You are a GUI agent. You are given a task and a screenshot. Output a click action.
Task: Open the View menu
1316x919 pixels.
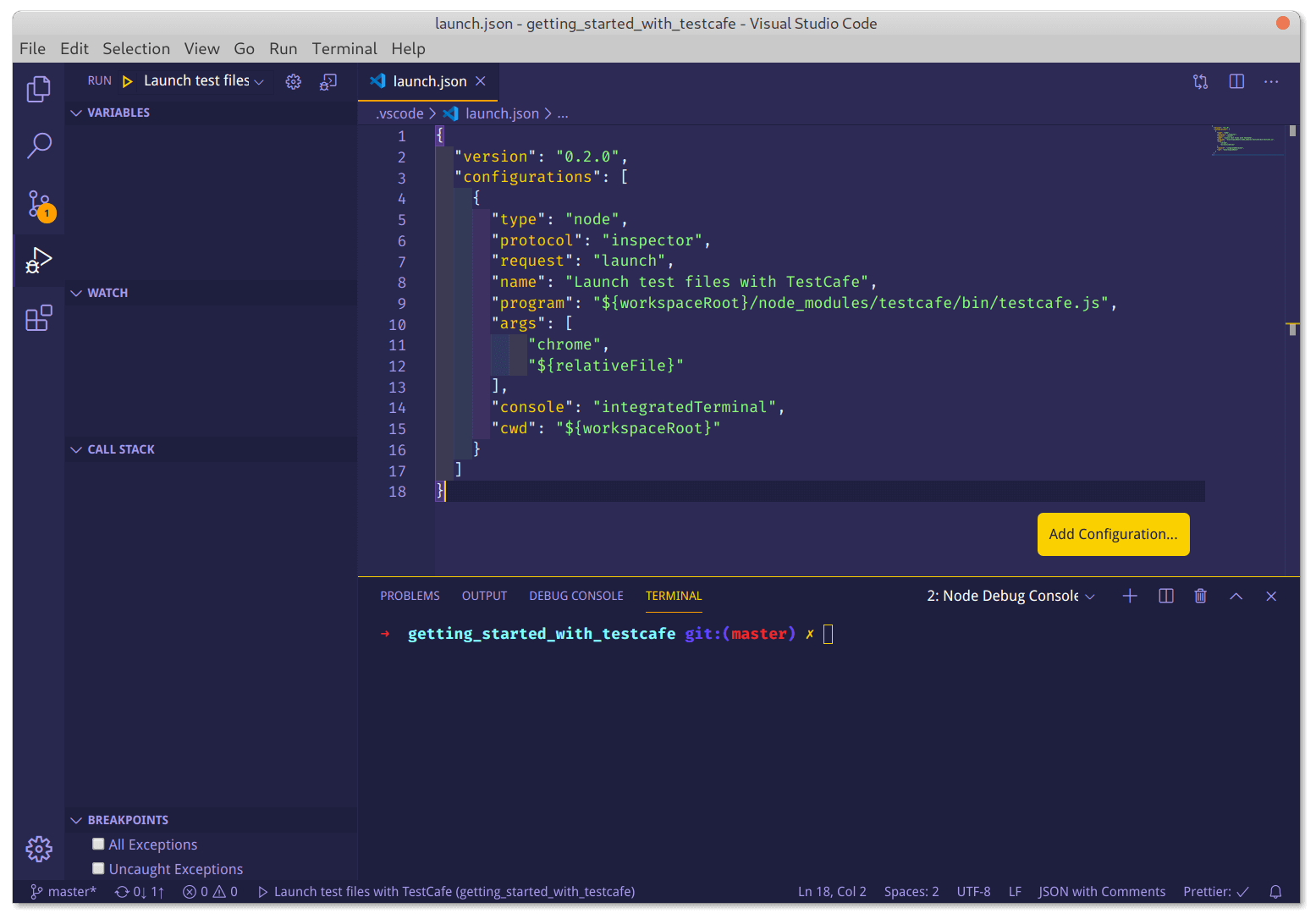(x=202, y=48)
